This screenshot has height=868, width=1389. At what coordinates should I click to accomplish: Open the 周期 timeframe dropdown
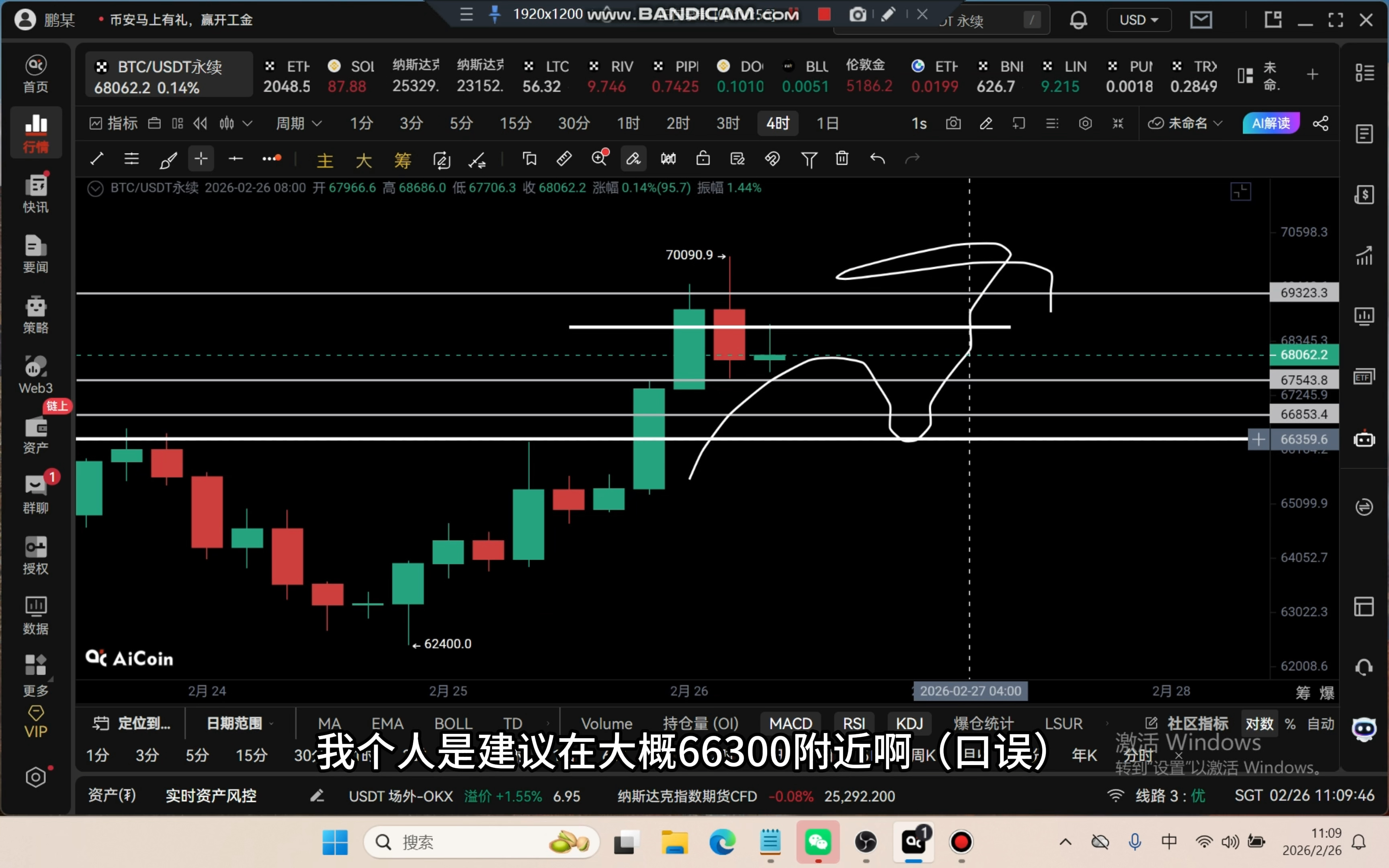[299, 123]
